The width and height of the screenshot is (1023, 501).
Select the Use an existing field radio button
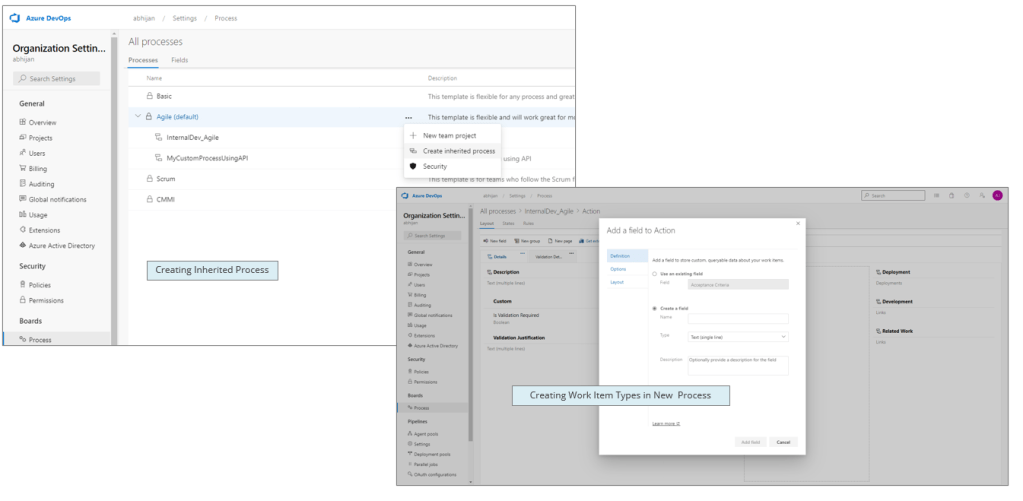click(654, 273)
